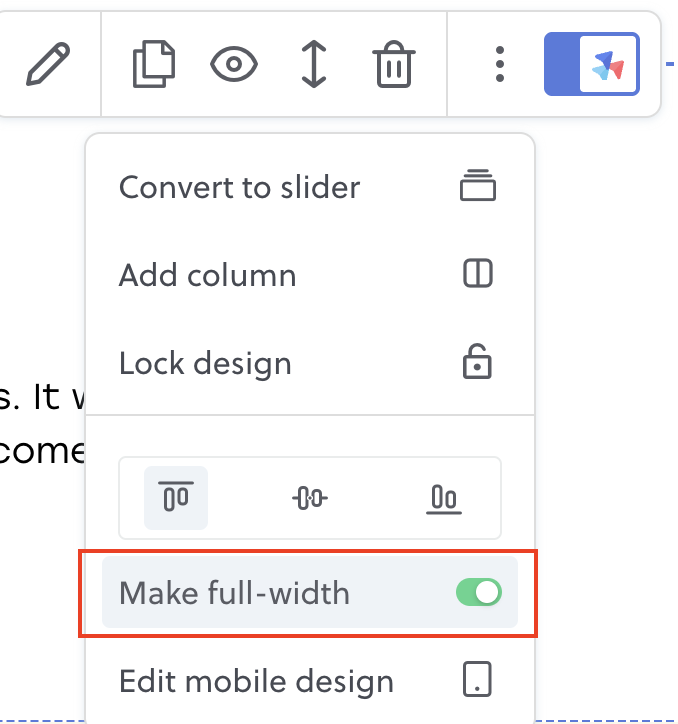Click the mobile device icon
Image resolution: width=678 pixels, height=724 pixels.
[x=477, y=679]
